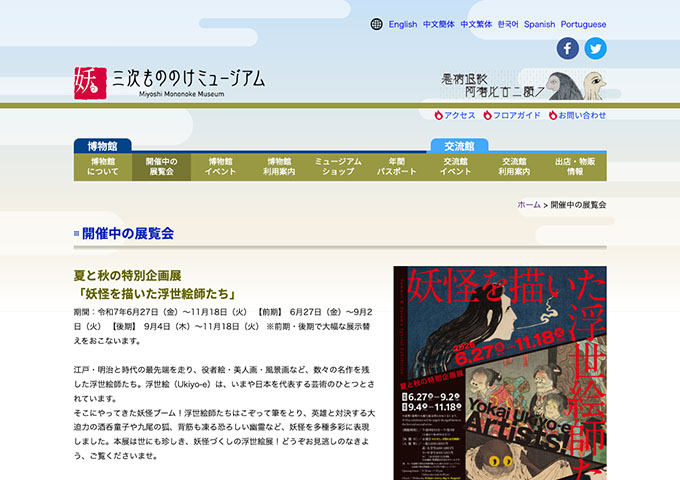The image size is (680, 480).
Task: Switch language to Portuguese
Action: (x=583, y=24)
